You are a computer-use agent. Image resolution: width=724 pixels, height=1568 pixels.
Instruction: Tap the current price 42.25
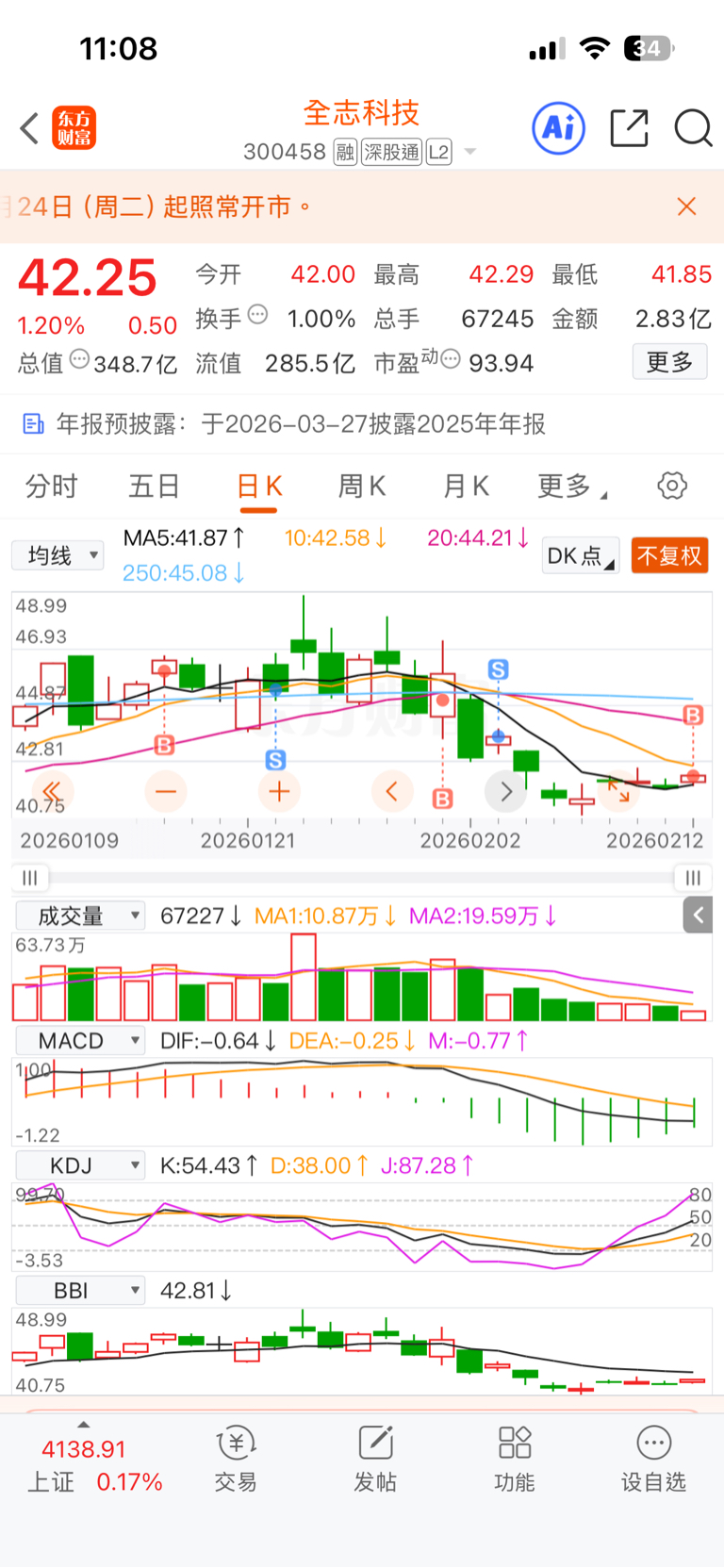[88, 277]
